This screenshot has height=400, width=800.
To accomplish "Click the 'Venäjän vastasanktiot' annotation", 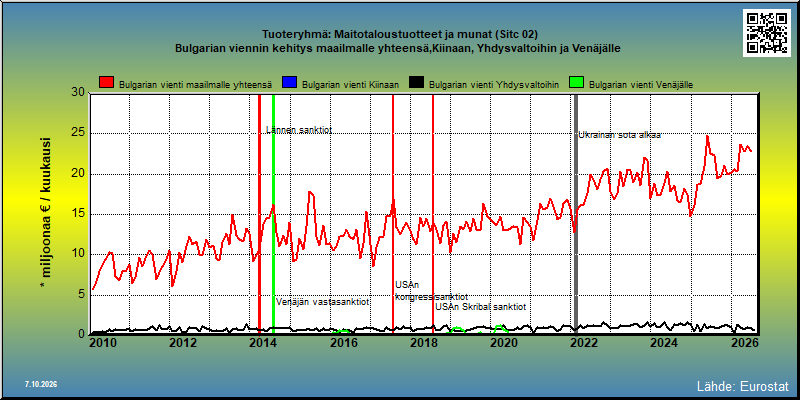I will [323, 302].
